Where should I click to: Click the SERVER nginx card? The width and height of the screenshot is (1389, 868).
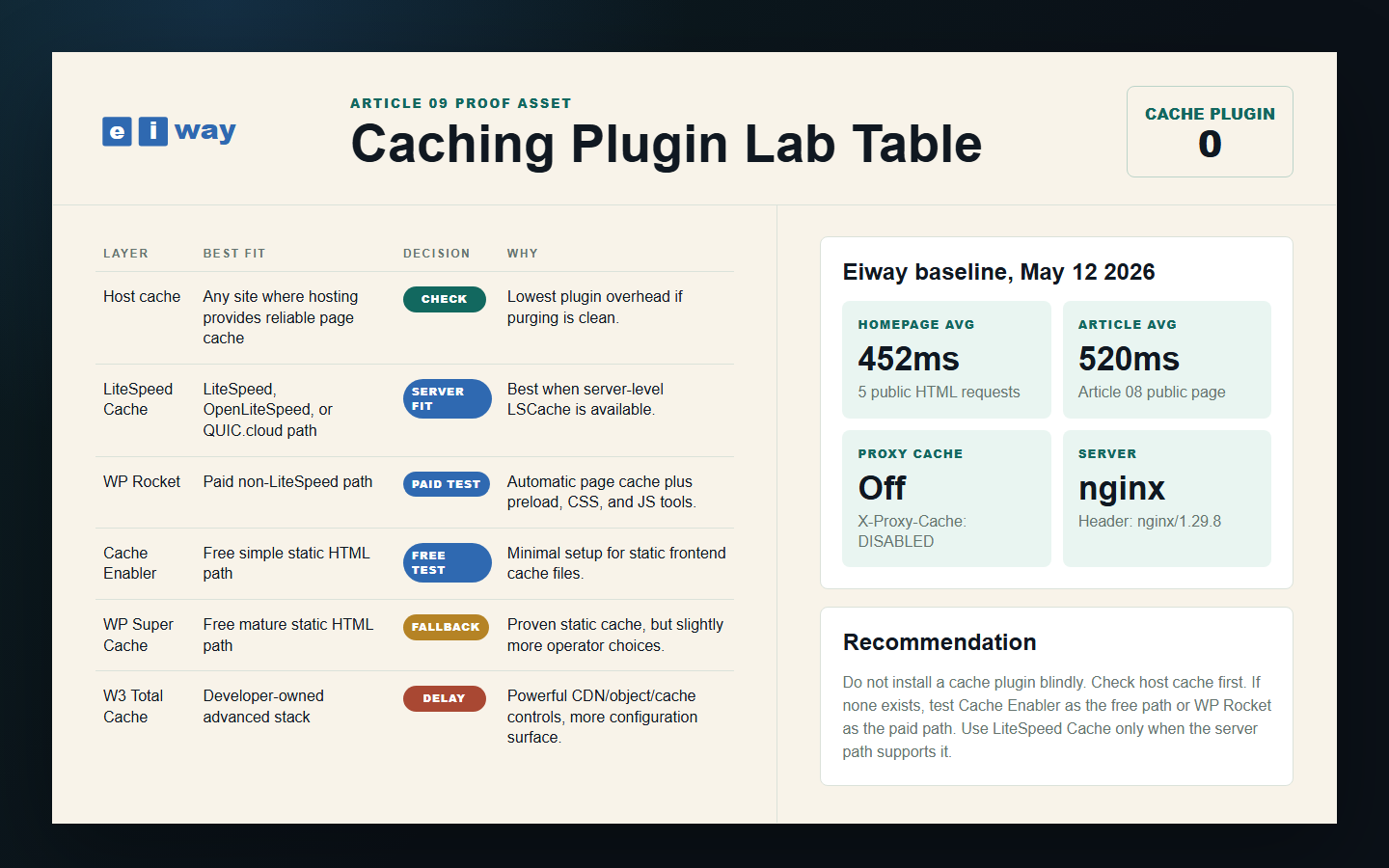1167,499
